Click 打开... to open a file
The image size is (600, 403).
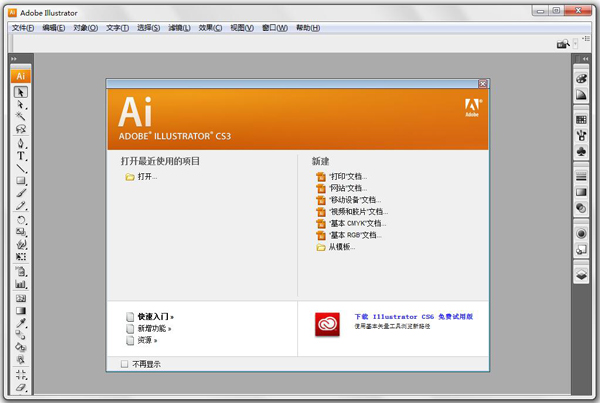tap(147, 176)
